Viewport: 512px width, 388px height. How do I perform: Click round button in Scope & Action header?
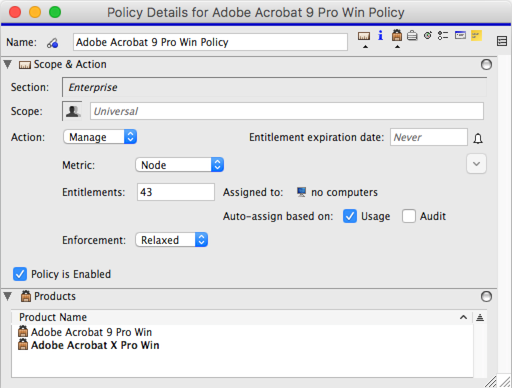tap(486, 64)
